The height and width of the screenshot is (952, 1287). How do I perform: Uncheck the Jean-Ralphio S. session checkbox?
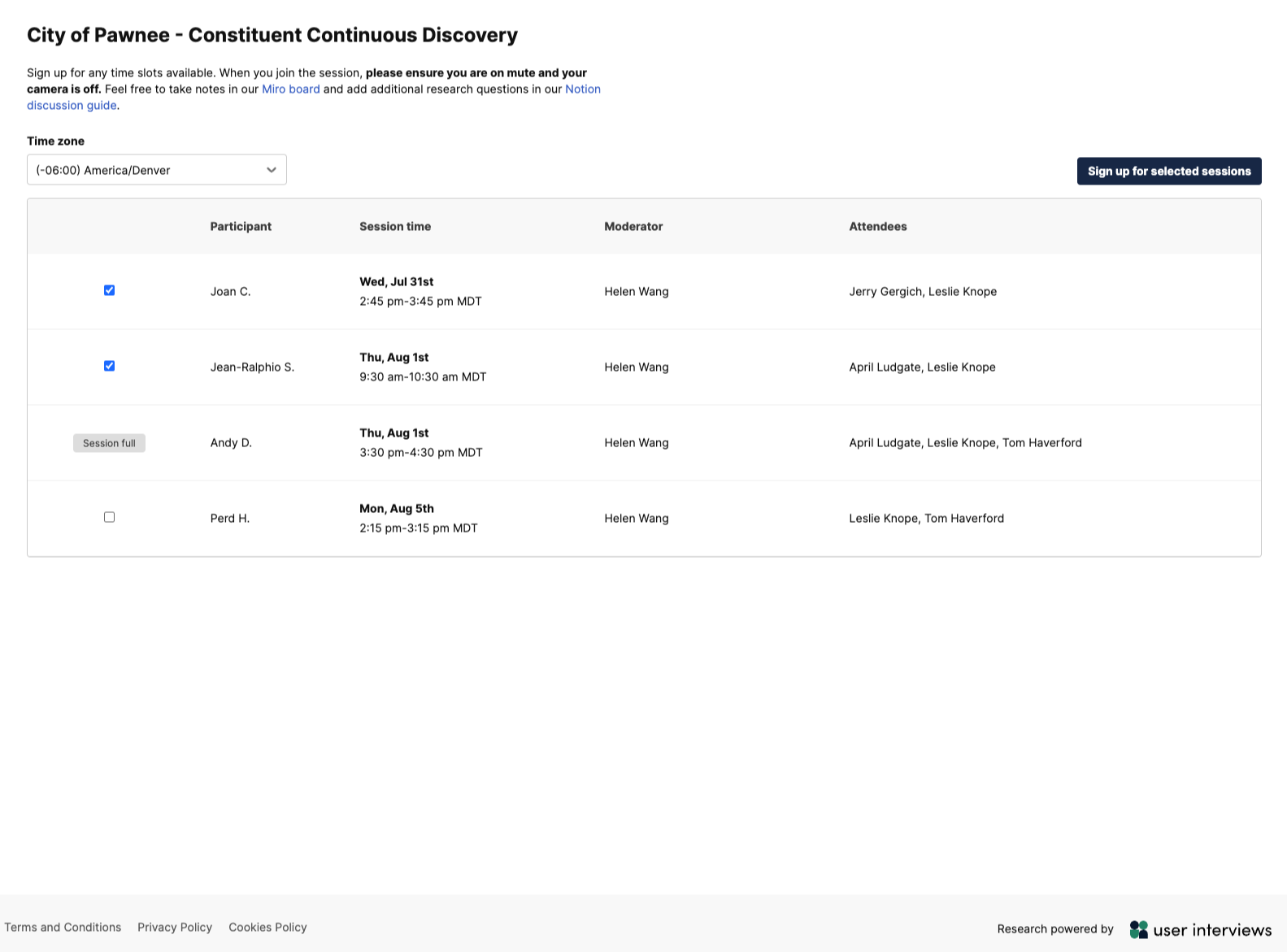pyautogui.click(x=109, y=366)
